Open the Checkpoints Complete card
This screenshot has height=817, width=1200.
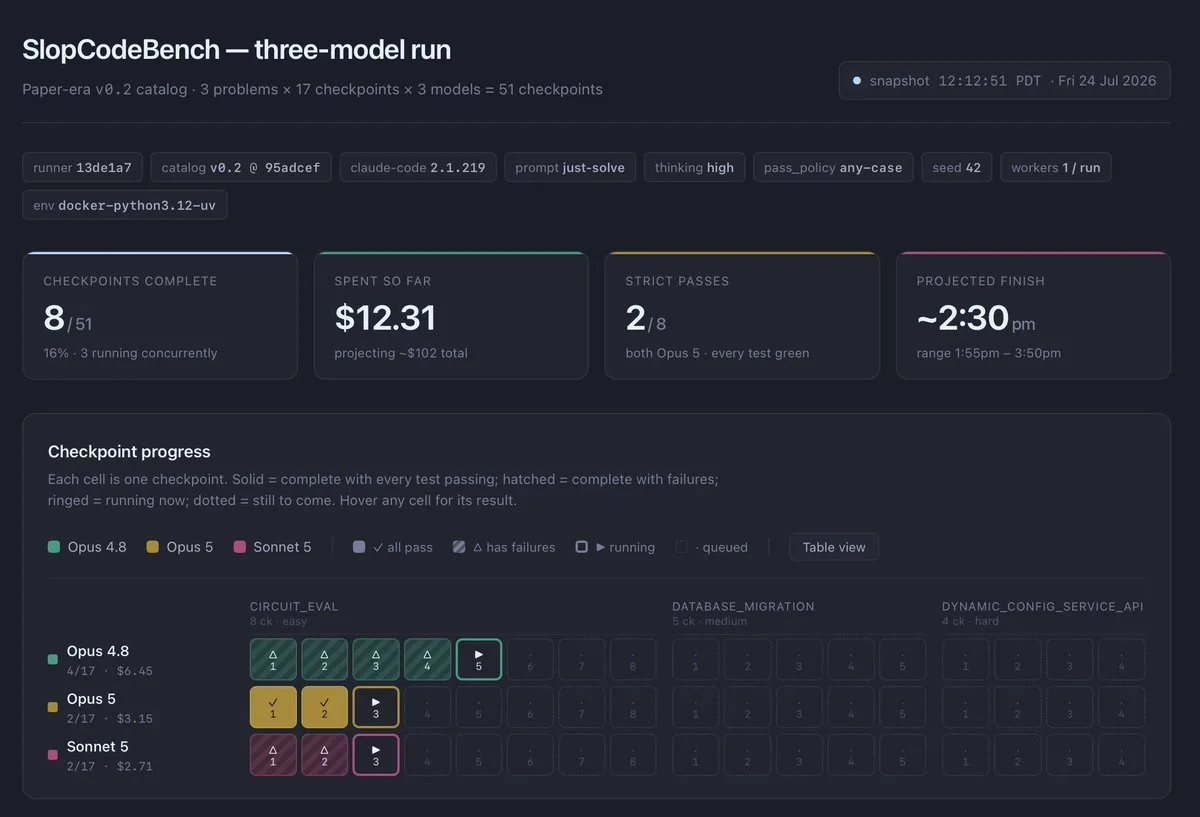(160, 316)
